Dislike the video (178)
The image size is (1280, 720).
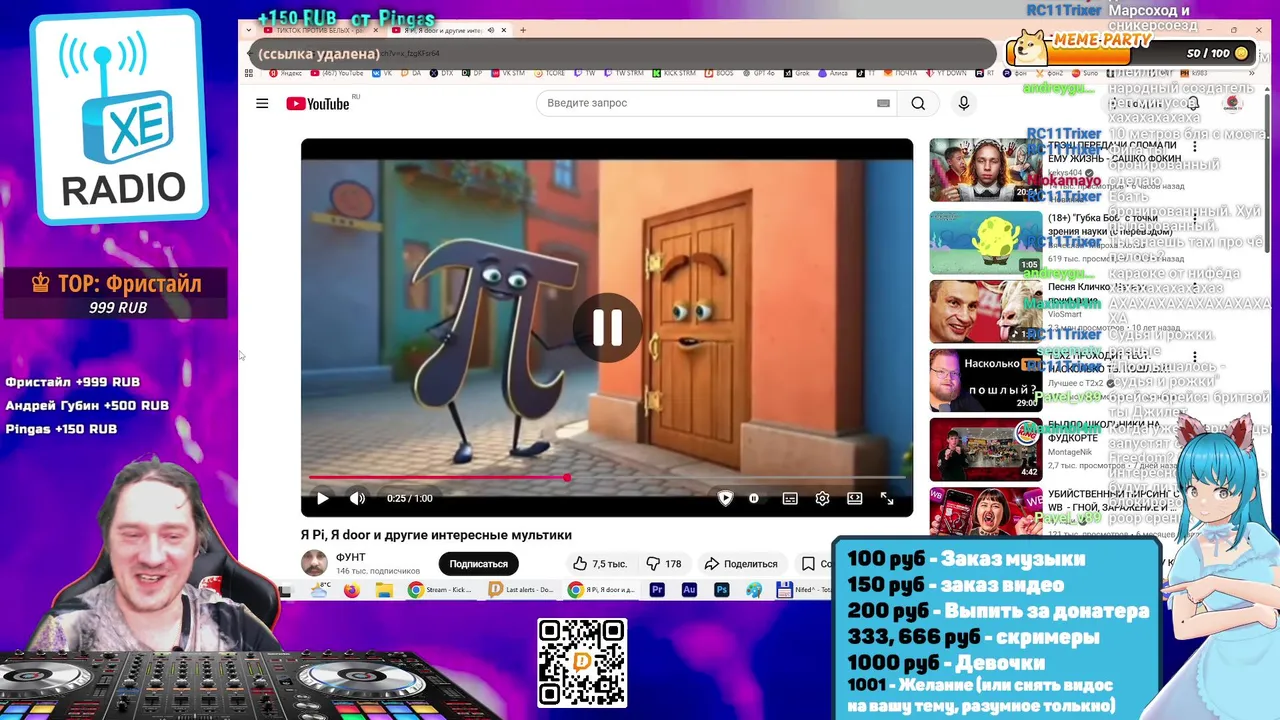663,564
